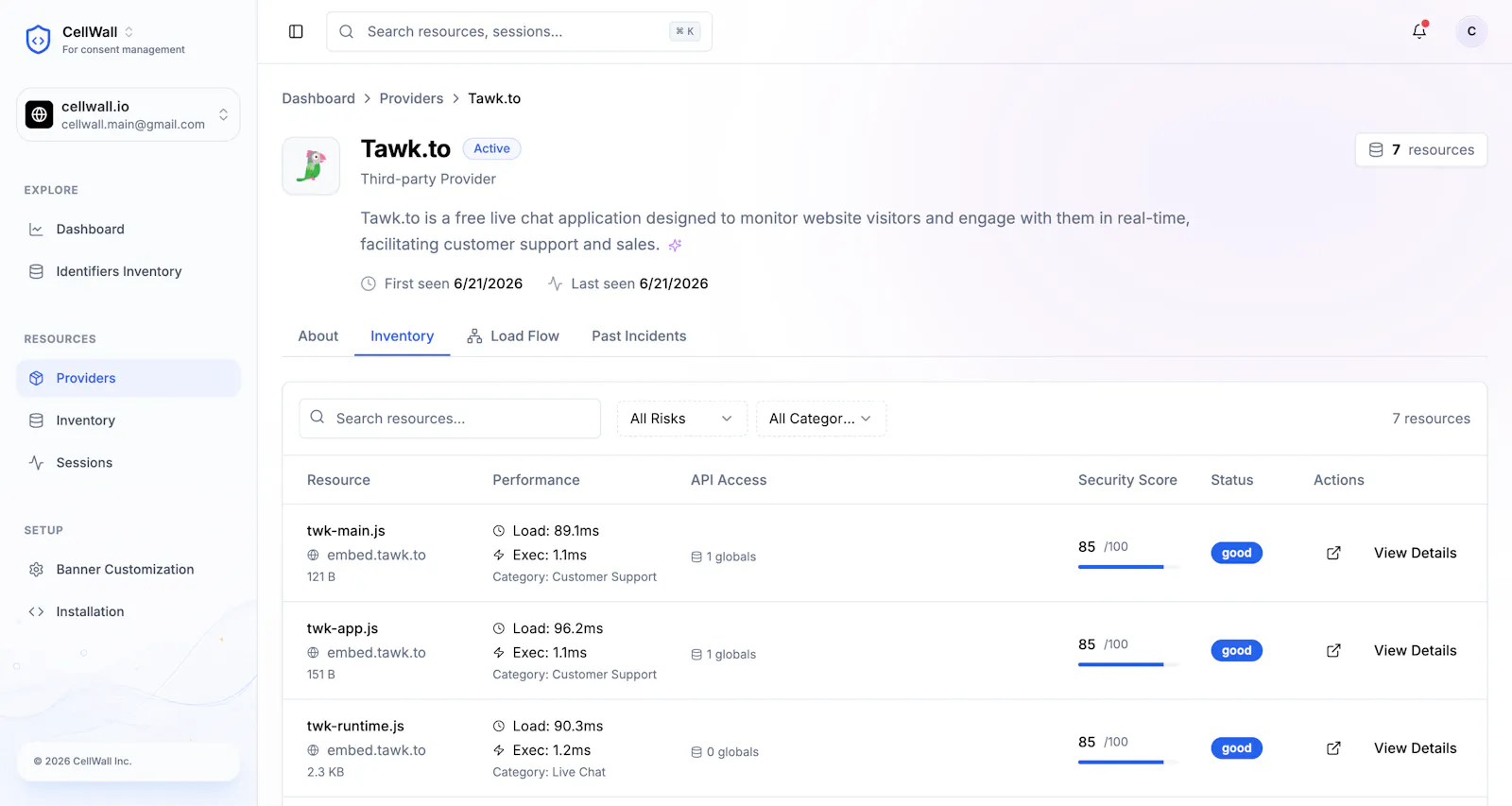This screenshot has width=1512, height=806.
Task: Focus the Search resources input
Action: point(450,419)
